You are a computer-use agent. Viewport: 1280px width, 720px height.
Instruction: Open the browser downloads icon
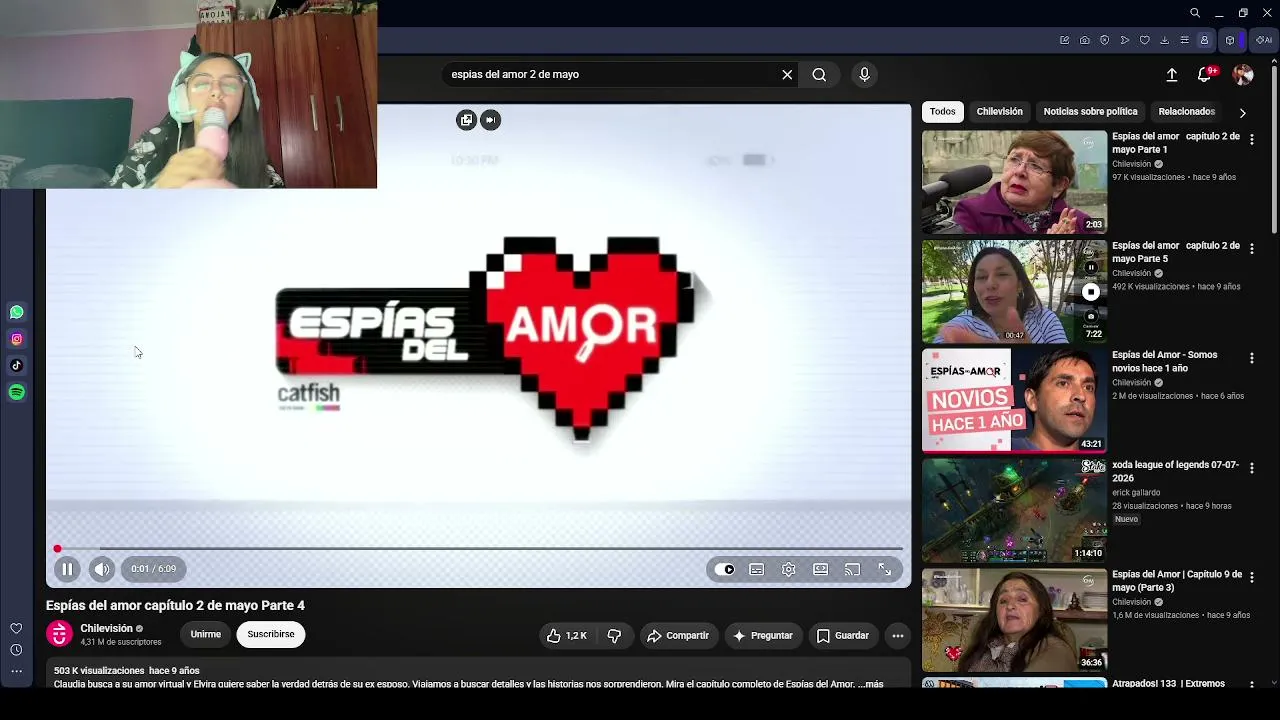(x=1164, y=40)
